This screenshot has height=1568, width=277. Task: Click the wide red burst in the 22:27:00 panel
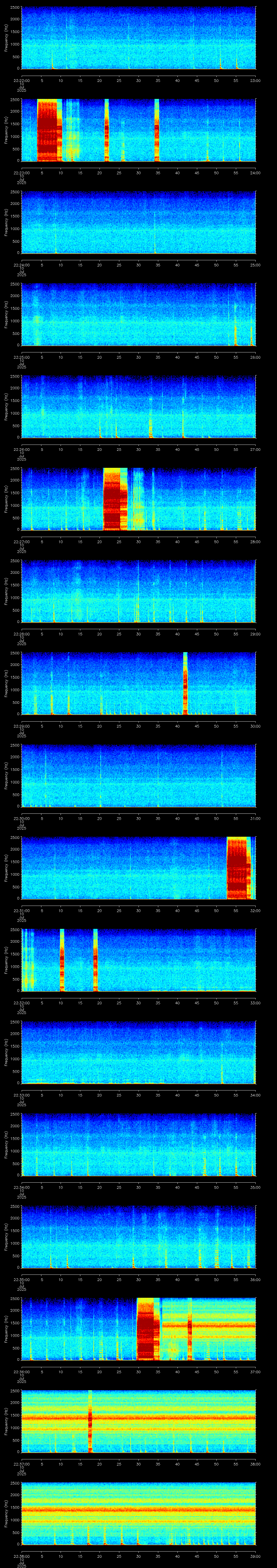(115, 499)
